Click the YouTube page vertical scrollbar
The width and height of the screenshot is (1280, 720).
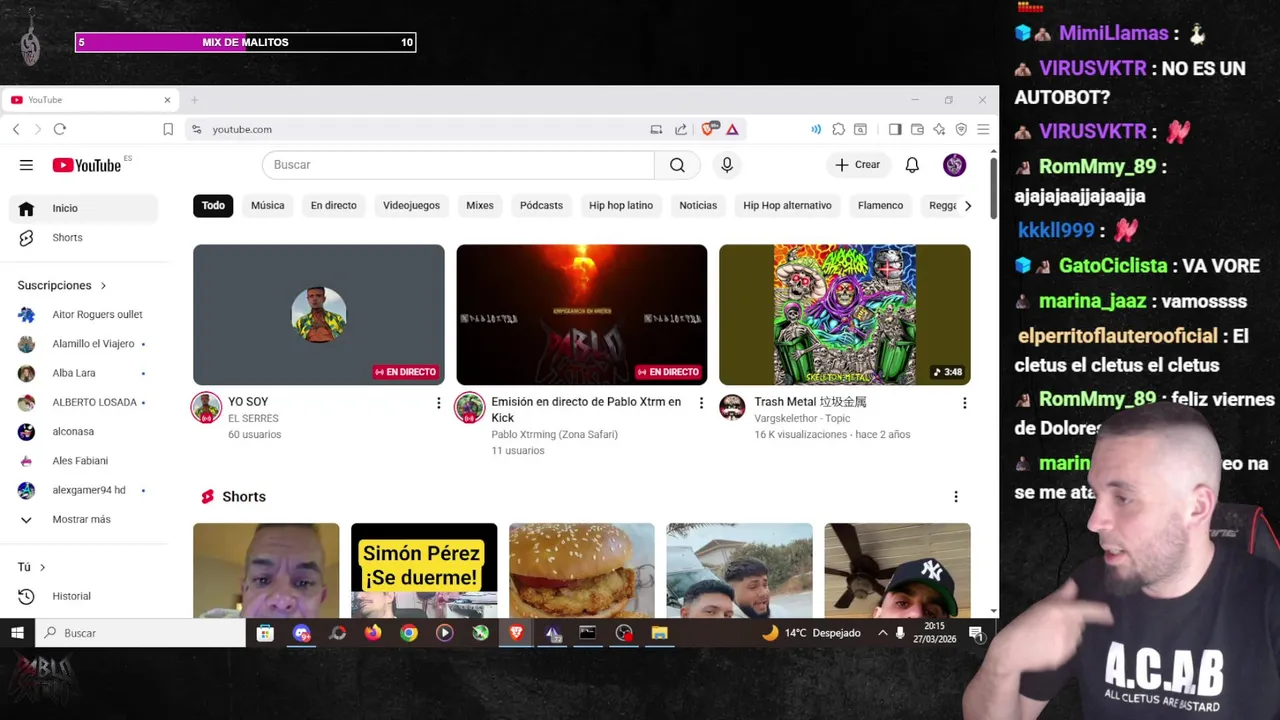pyautogui.click(x=993, y=188)
